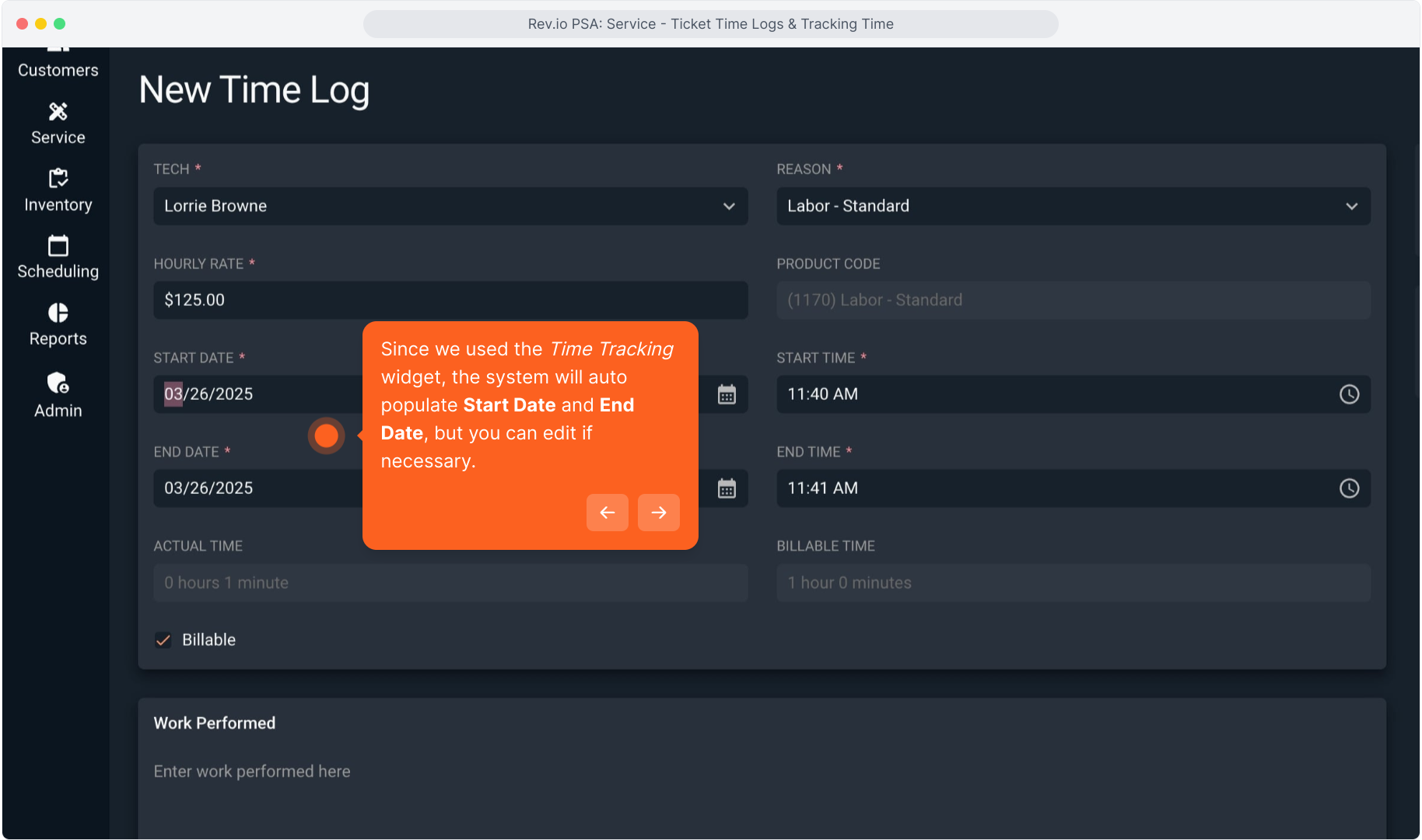Uncheck the Billable checkbox

point(163,640)
